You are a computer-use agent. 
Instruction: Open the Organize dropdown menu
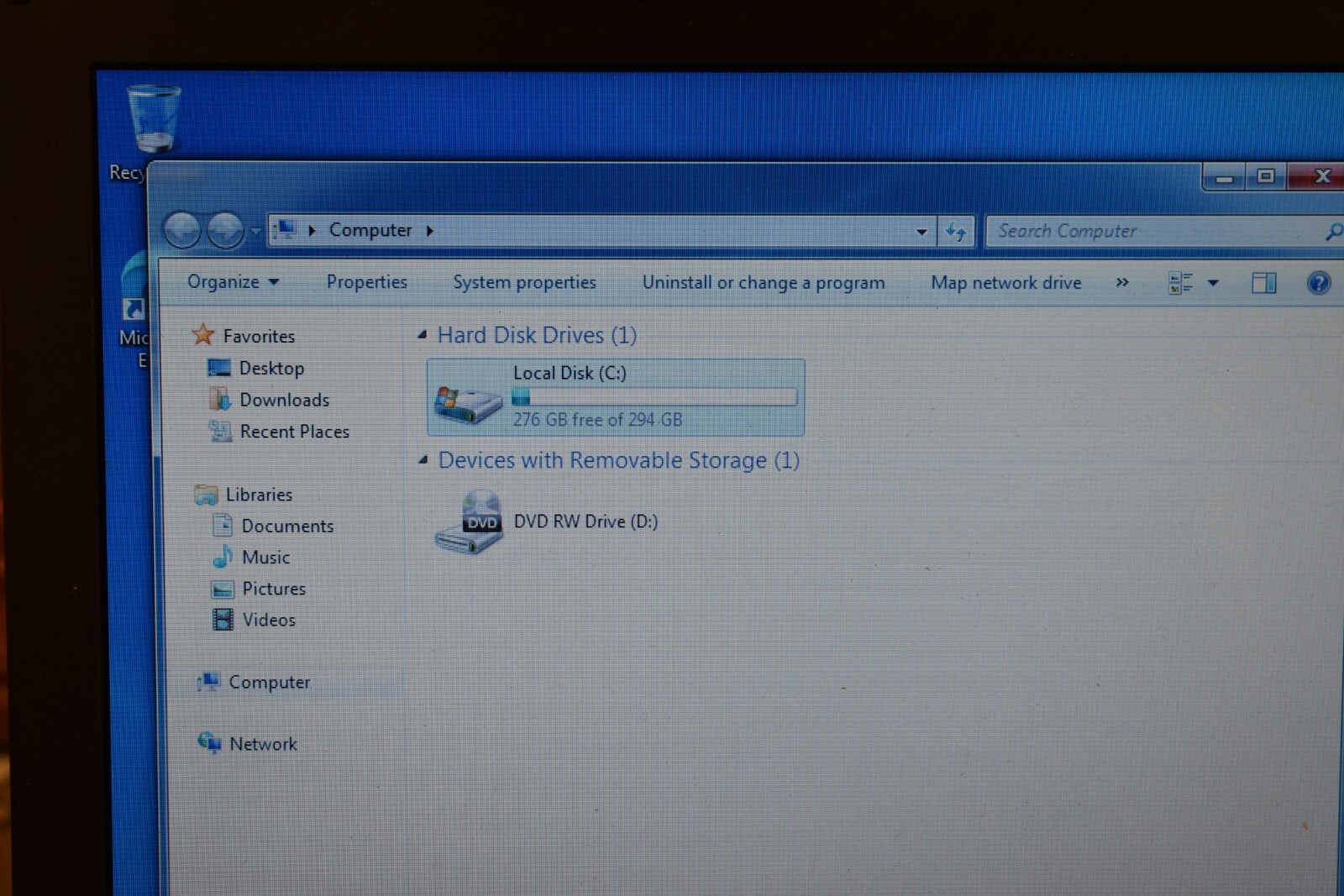click(233, 282)
